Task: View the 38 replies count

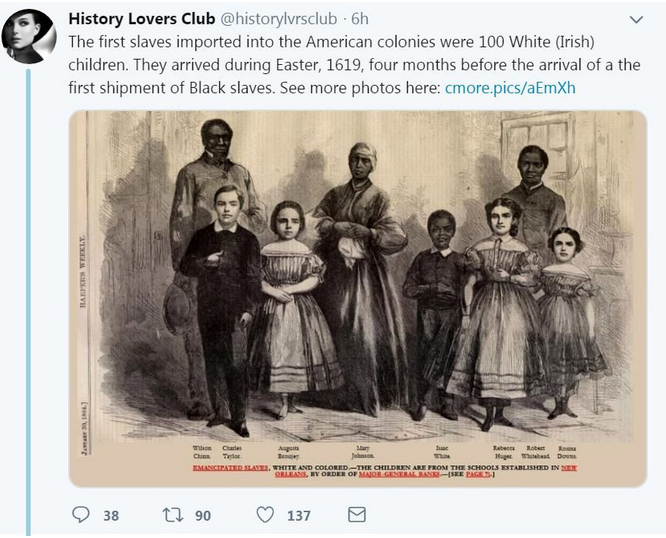Action: (111, 515)
